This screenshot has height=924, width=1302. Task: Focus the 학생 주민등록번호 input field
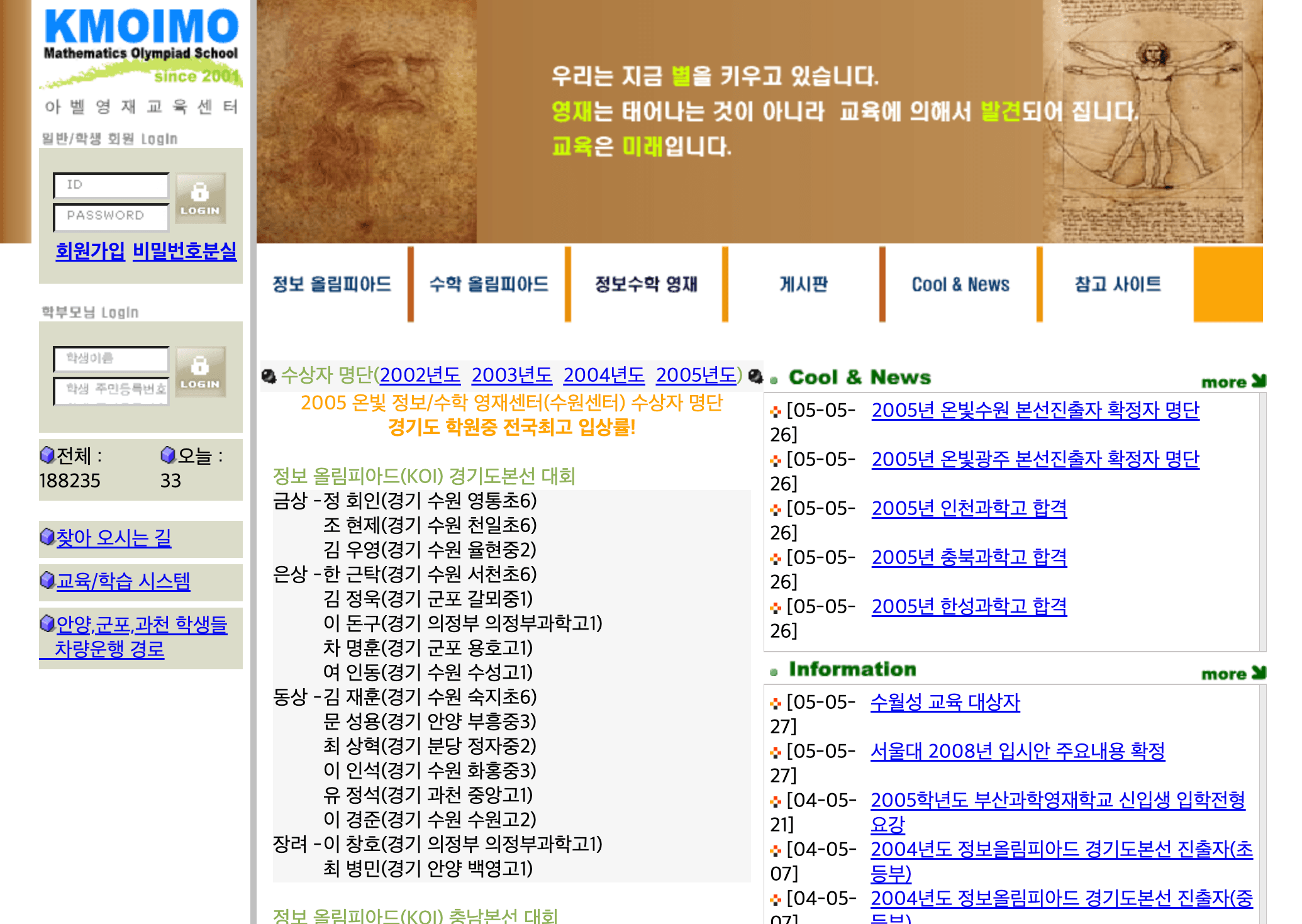coord(111,391)
